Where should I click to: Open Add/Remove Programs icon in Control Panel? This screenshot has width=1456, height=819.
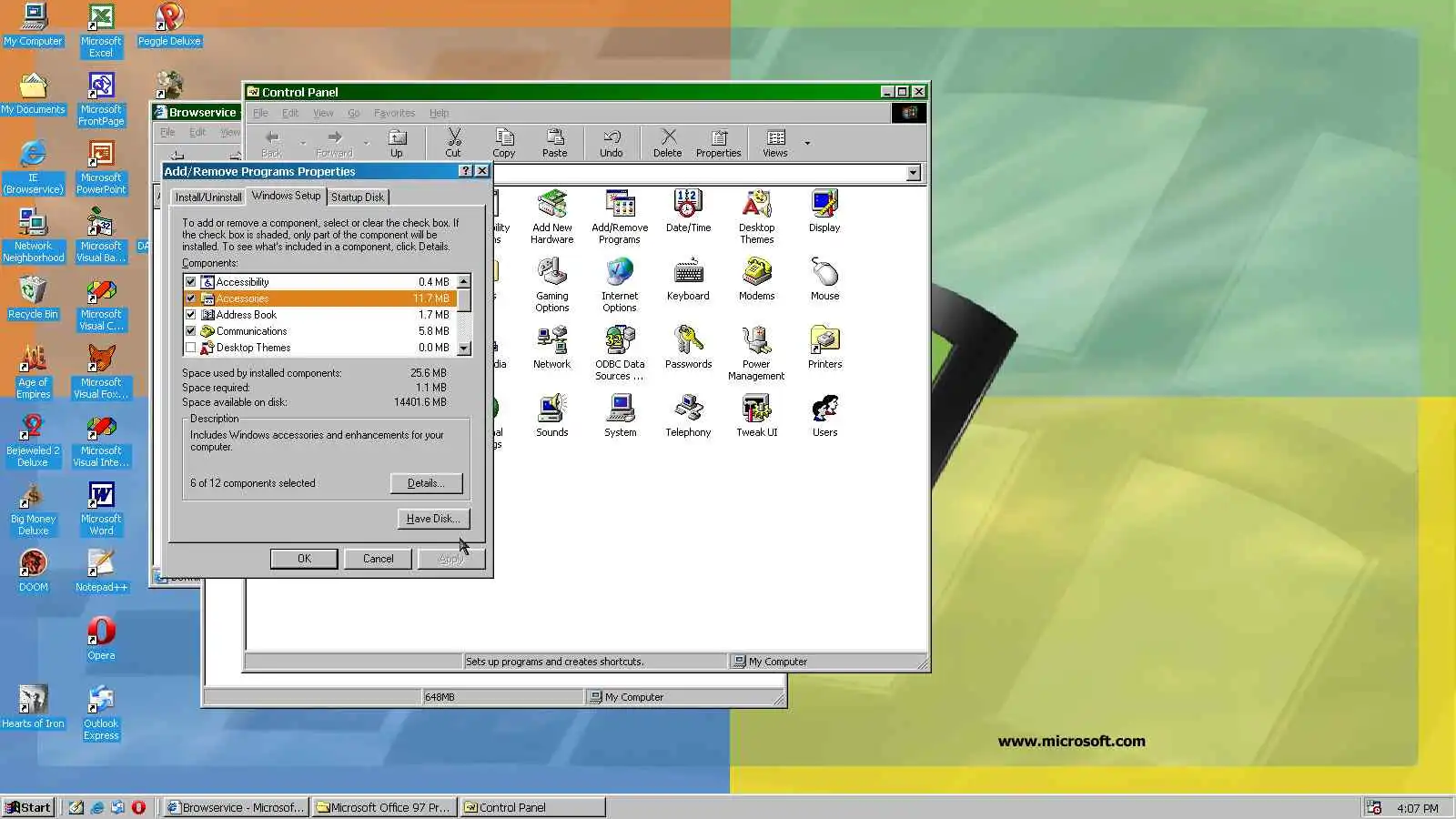pos(620,217)
